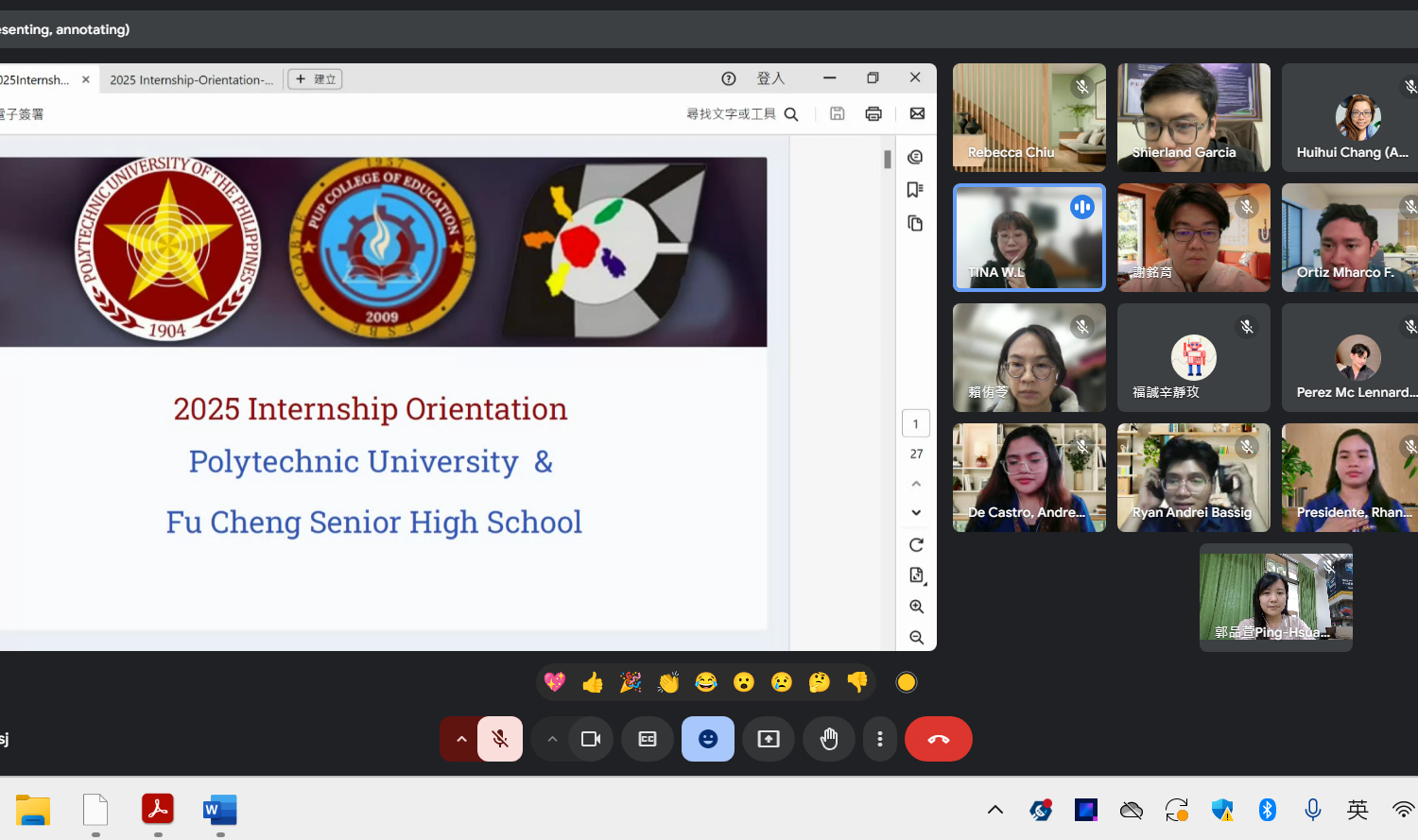Choose the yellow skin tone swatch
Screen dimensions: 1418x840
(x=907, y=682)
